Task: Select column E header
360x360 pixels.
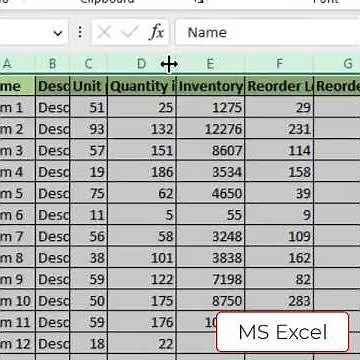Action: [x=210, y=63]
